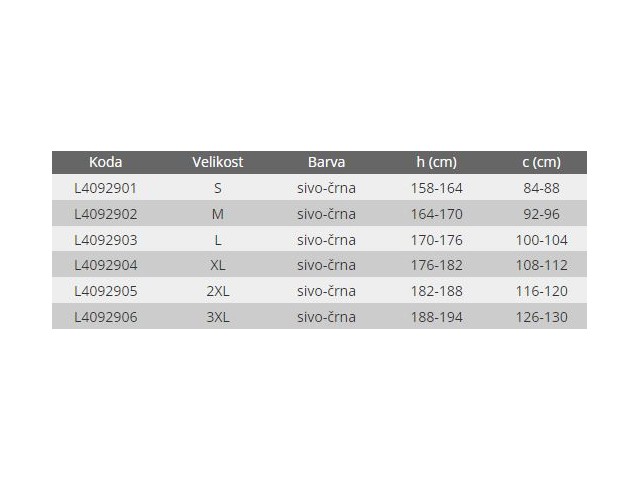Screen dimensions: 640x480
Task: Select the XL size cell
Action: (x=218, y=265)
